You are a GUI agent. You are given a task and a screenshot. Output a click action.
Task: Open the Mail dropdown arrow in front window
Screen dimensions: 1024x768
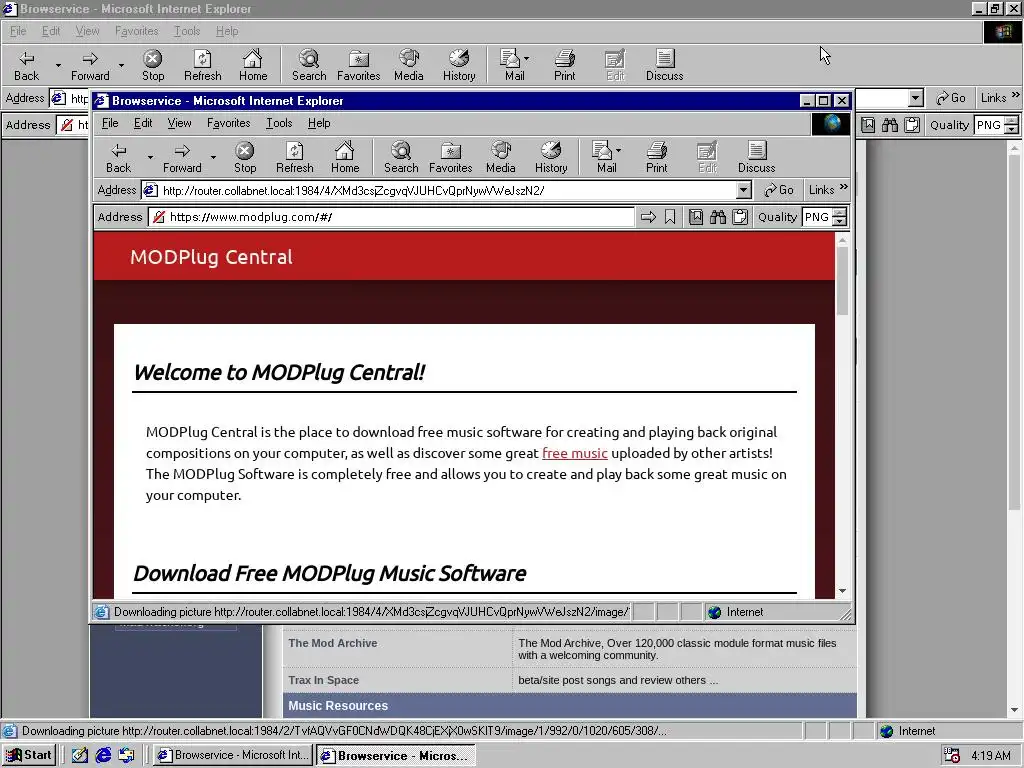618,150
